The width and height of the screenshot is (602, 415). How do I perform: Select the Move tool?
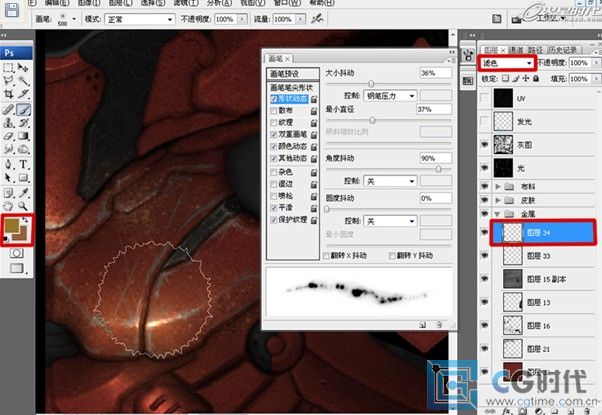pyautogui.click(x=23, y=68)
